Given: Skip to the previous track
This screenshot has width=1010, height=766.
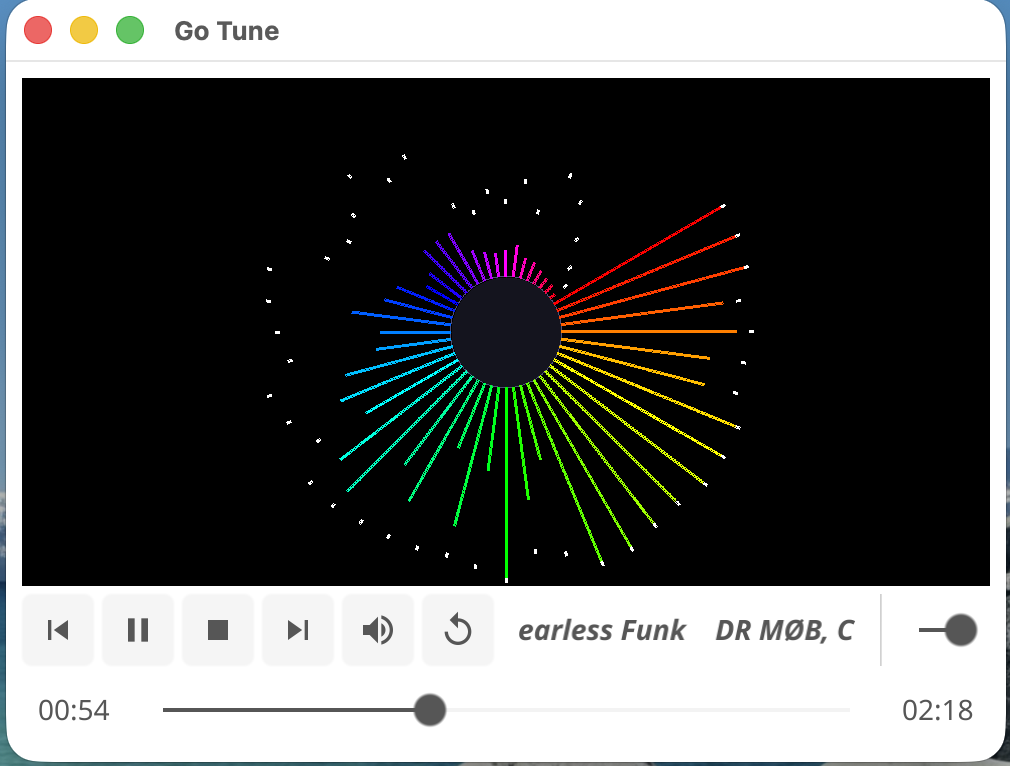Looking at the screenshot, I should point(58,630).
